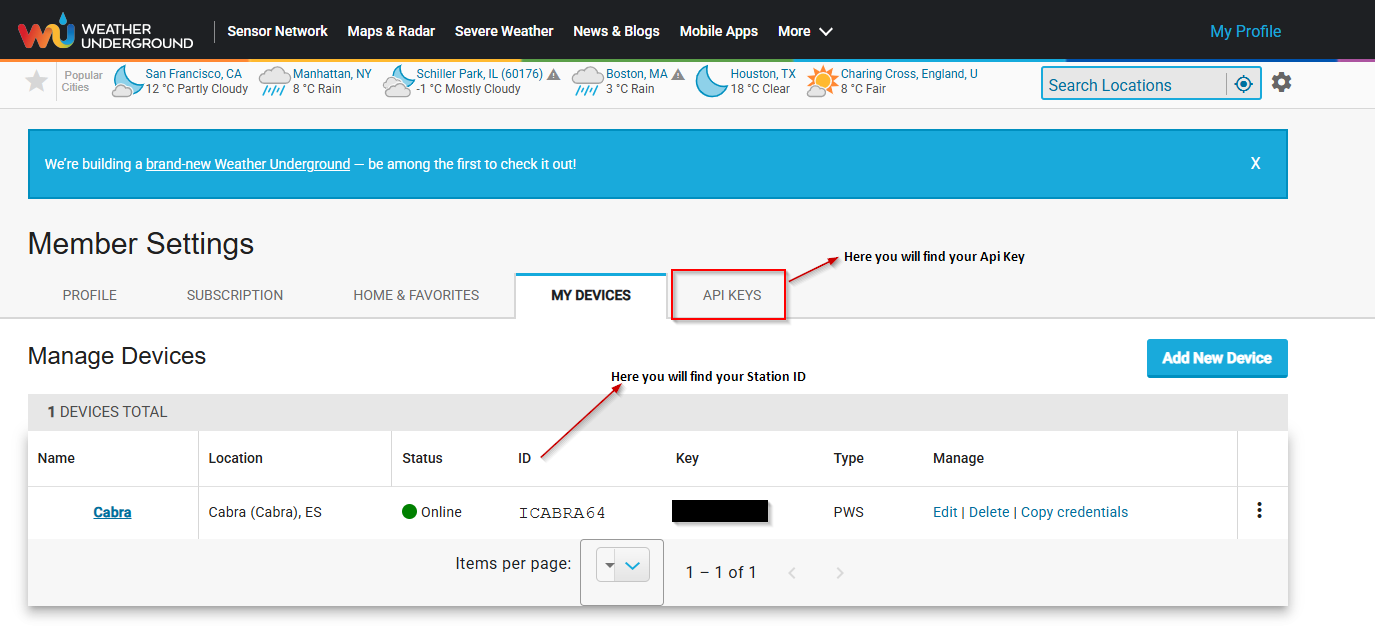Click the Schiller Park alert triangle
The height and width of the screenshot is (630, 1375).
click(553, 74)
